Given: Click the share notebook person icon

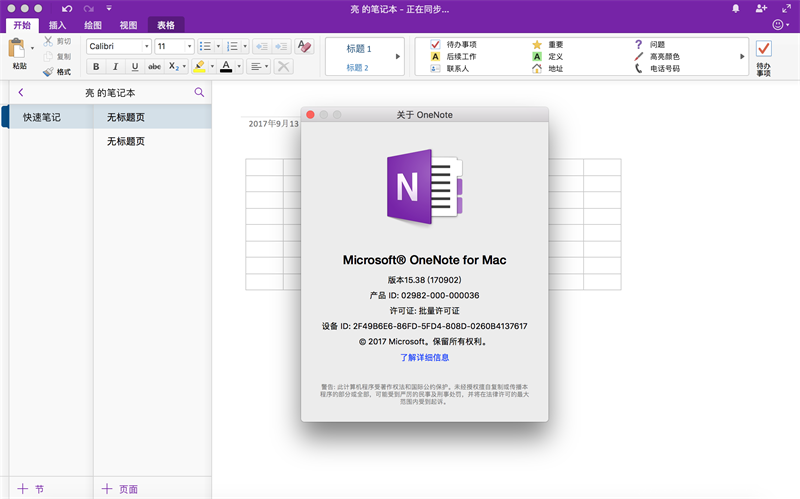Looking at the screenshot, I should 761,8.
